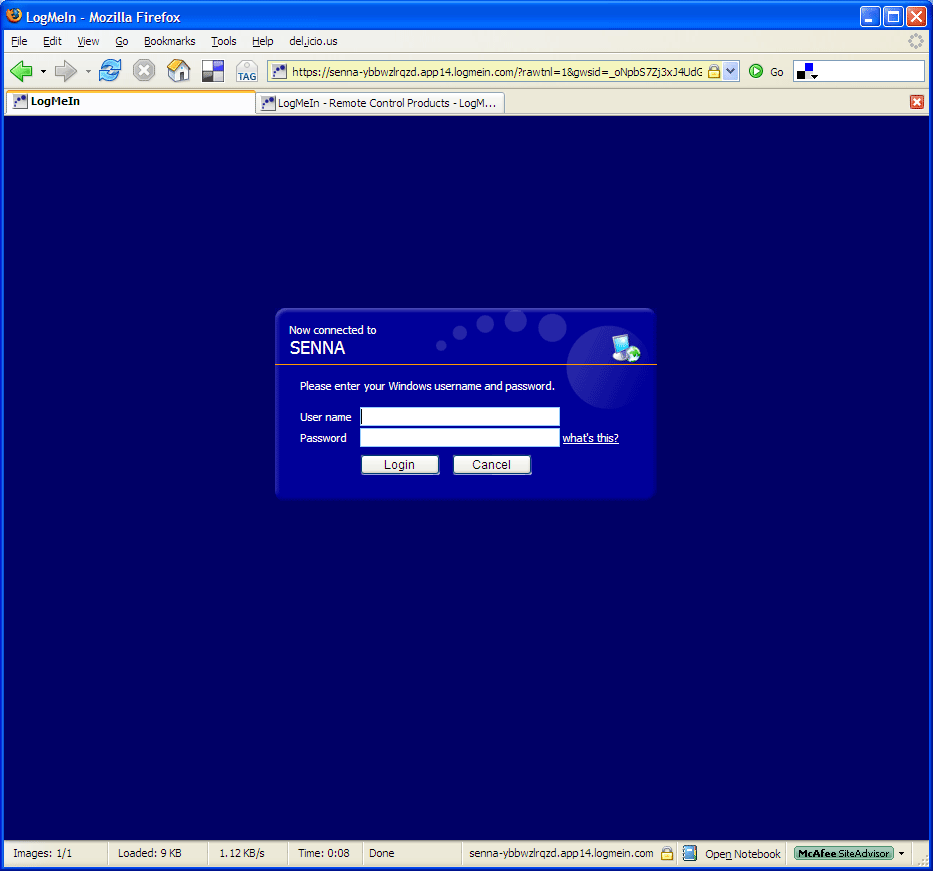Click the Stop loading icon

[x=143, y=71]
